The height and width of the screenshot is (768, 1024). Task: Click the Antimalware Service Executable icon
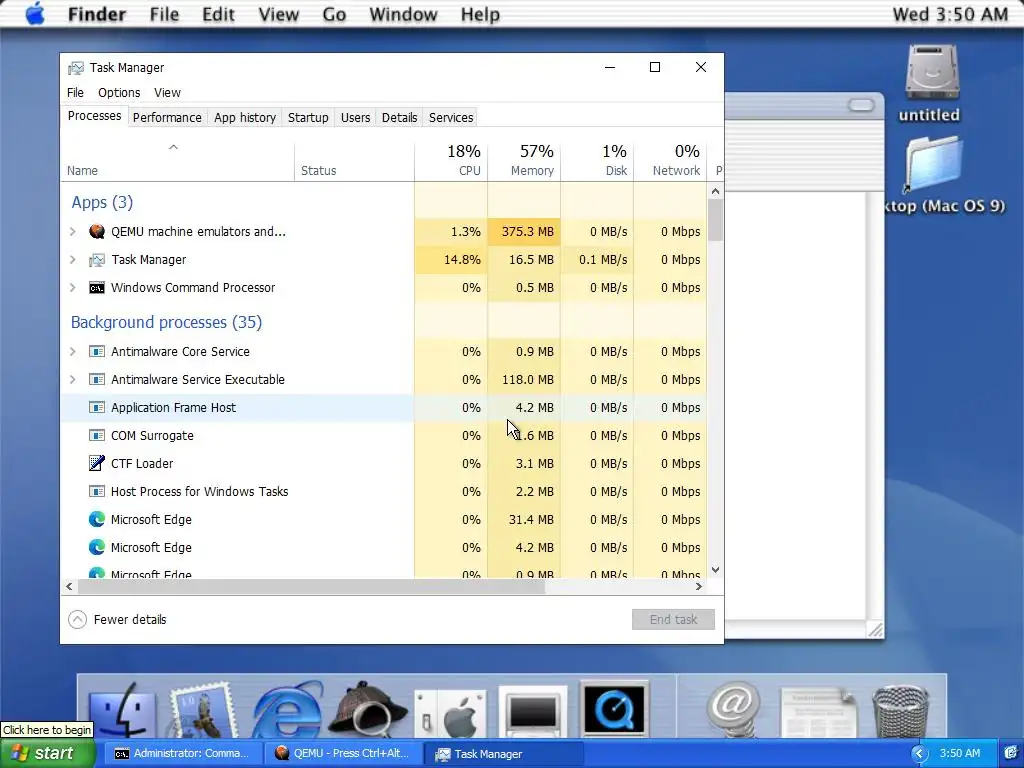(x=97, y=379)
